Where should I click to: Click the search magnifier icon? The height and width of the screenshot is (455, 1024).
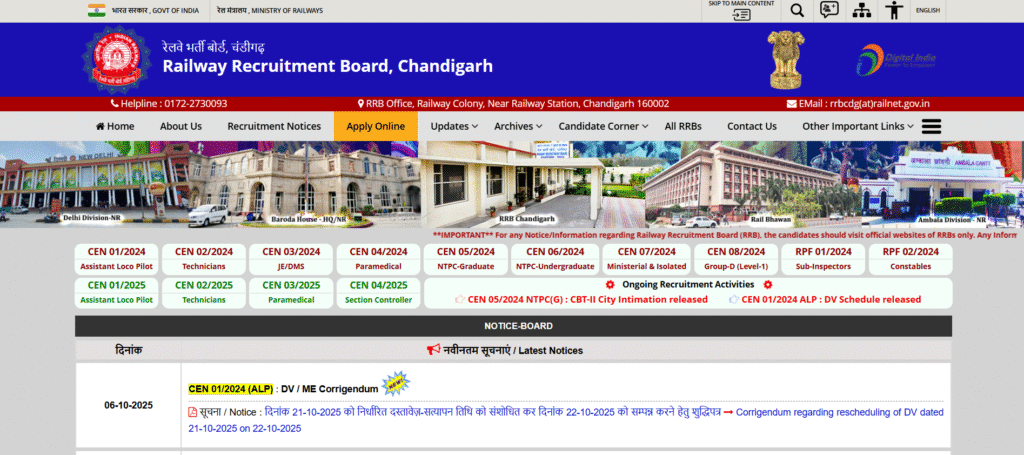[x=797, y=10]
